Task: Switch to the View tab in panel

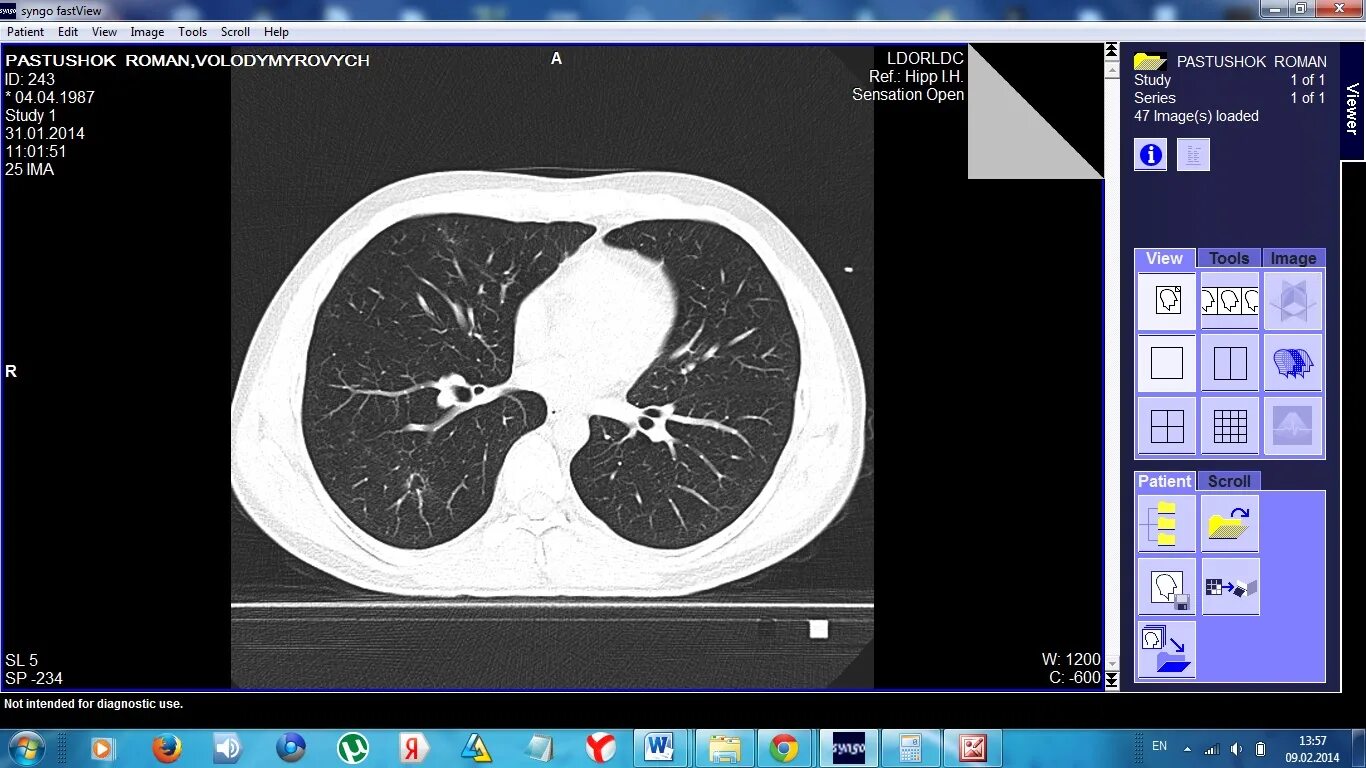Action: (x=1165, y=258)
